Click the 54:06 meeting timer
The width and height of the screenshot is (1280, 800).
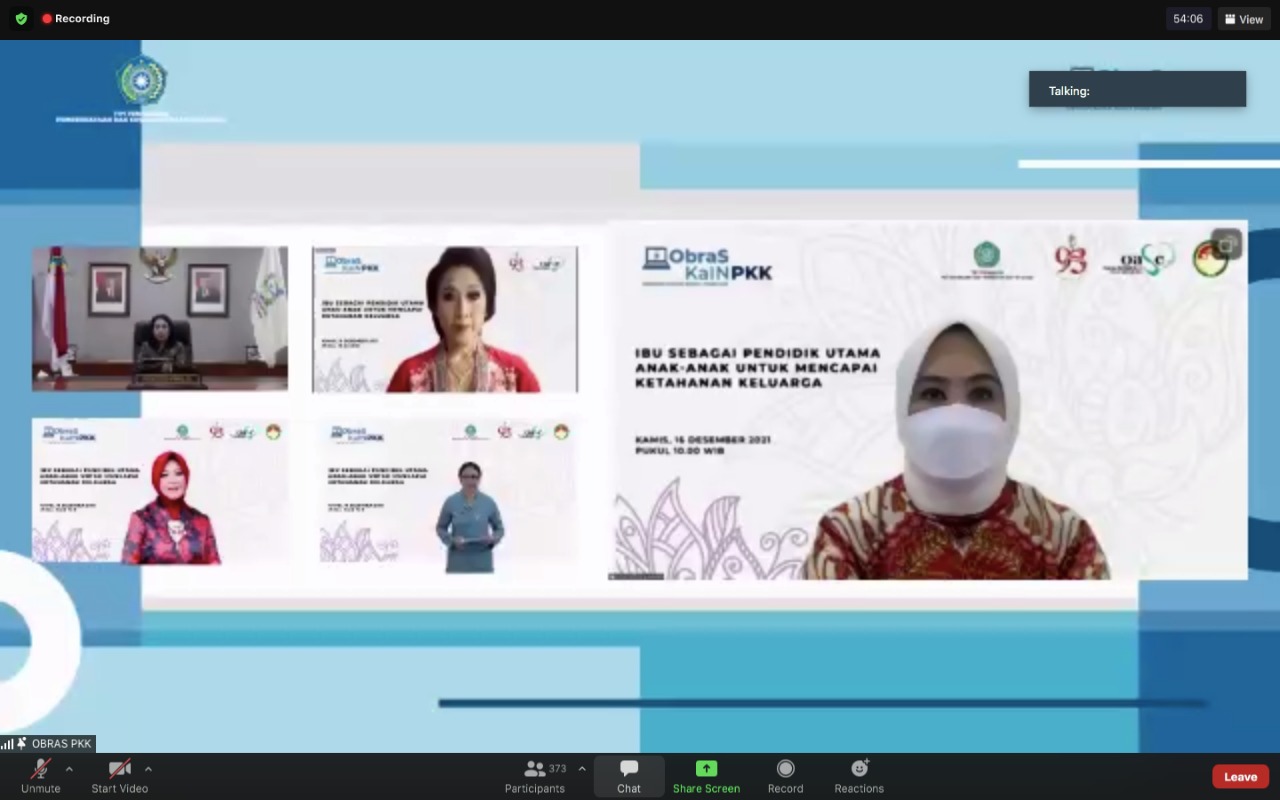point(1188,19)
